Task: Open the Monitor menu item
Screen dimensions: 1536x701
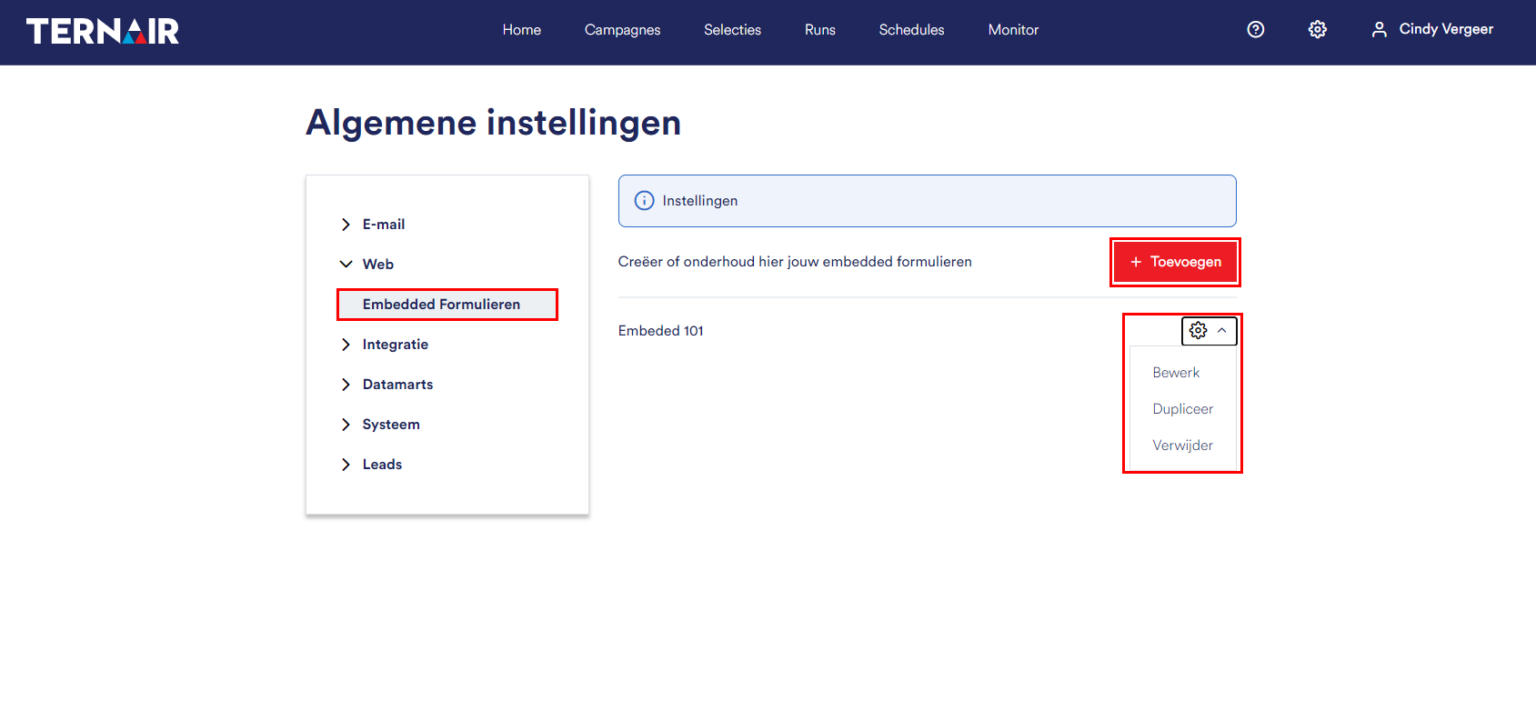Action: tap(1013, 30)
